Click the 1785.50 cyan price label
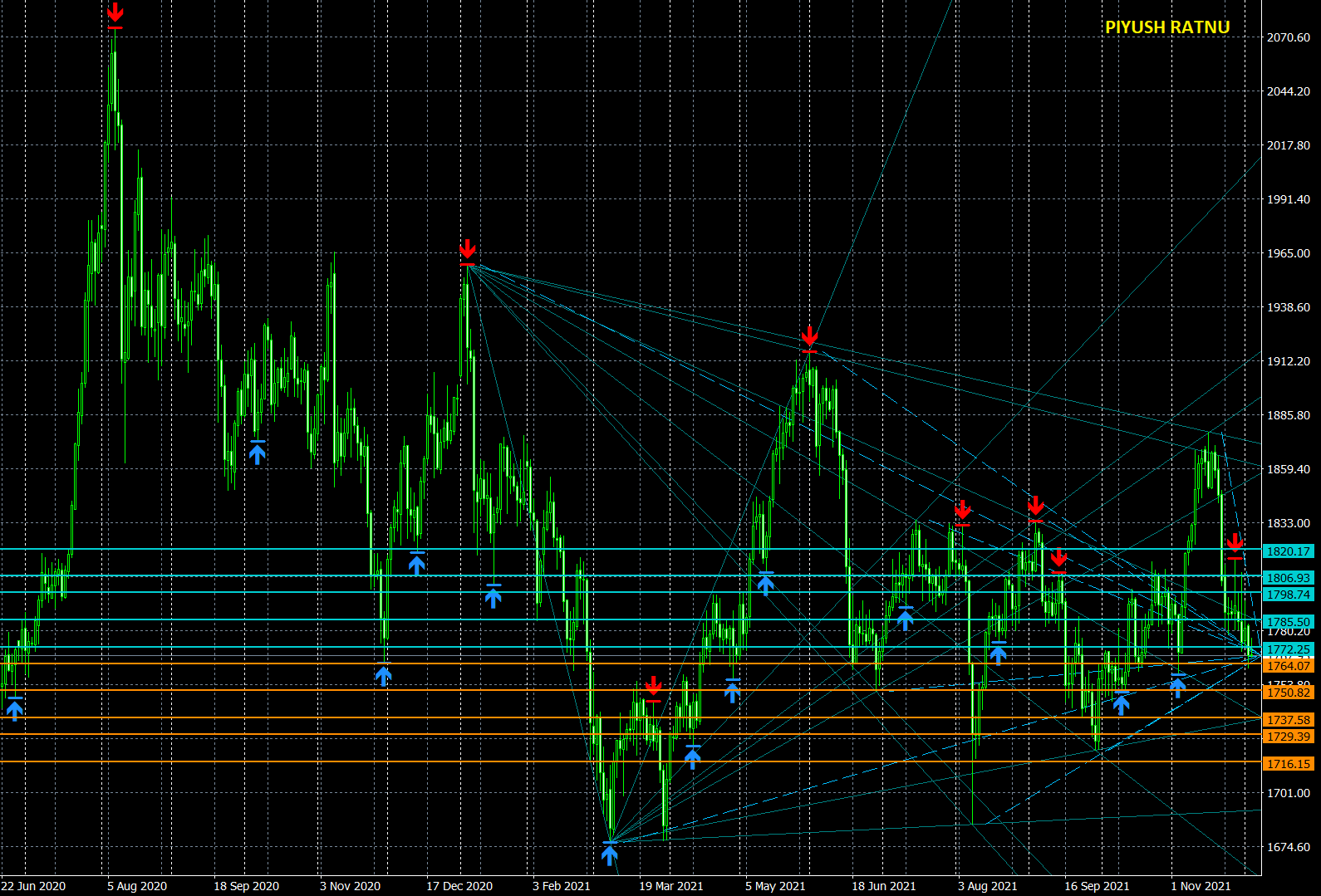The width and height of the screenshot is (1321, 896). coord(1288,622)
